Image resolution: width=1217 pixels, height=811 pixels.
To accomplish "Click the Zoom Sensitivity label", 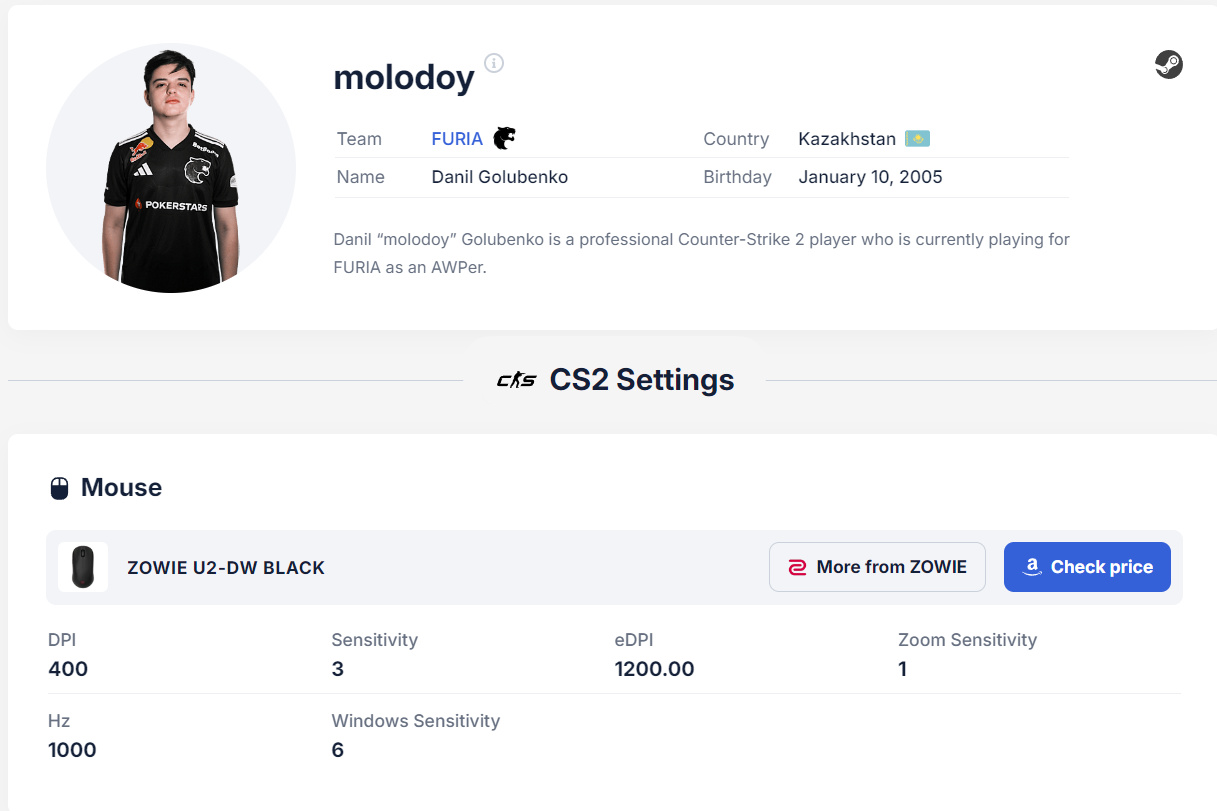I will pyautogui.click(x=967, y=640).
